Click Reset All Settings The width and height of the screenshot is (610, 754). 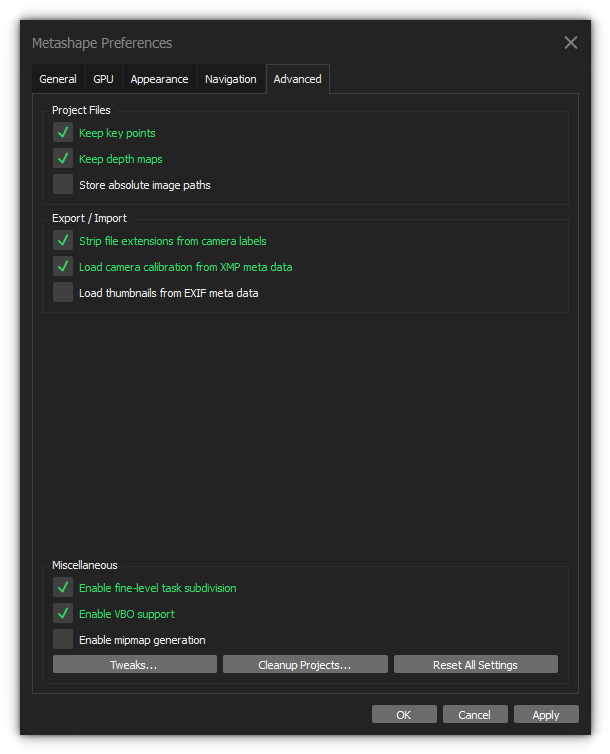[476, 665]
